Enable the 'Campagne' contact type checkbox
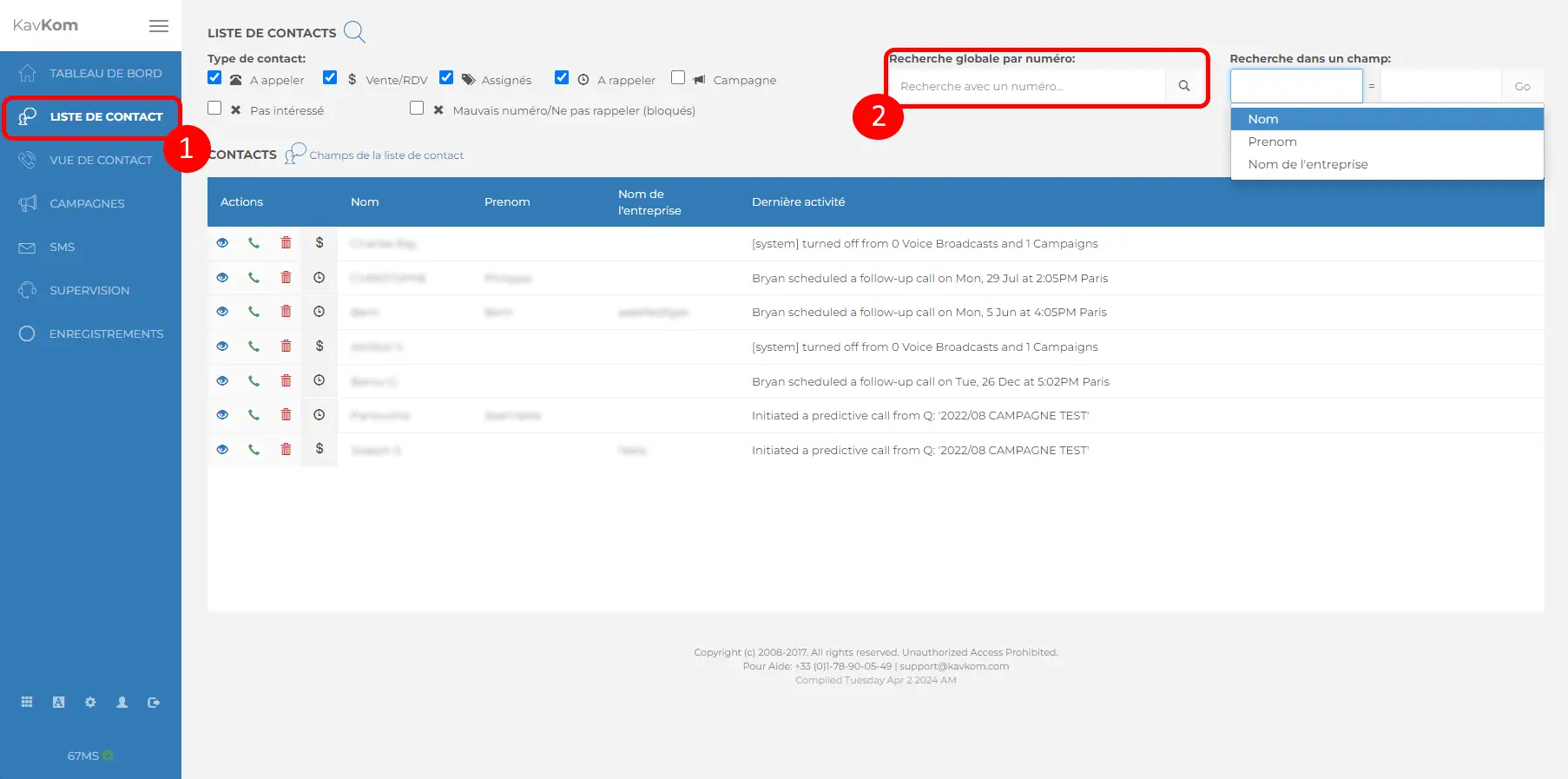The width and height of the screenshot is (1568, 779). click(x=678, y=78)
